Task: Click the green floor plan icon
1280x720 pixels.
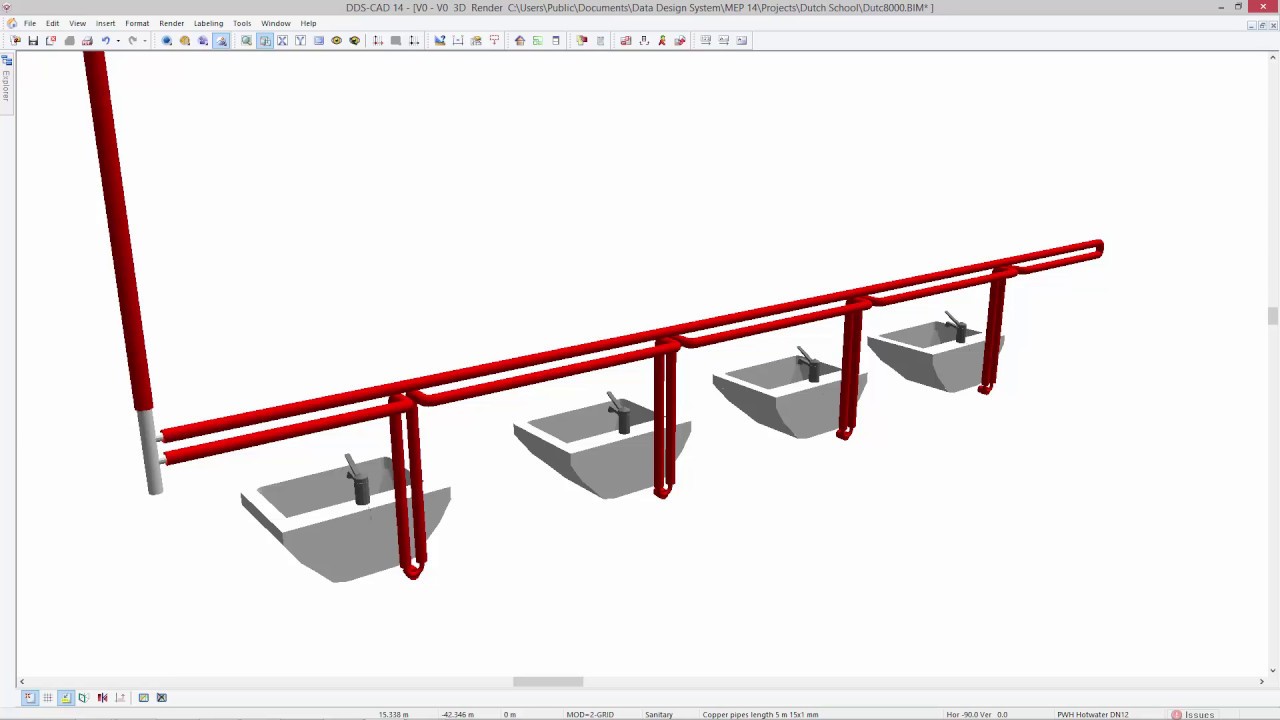Action: coord(538,40)
